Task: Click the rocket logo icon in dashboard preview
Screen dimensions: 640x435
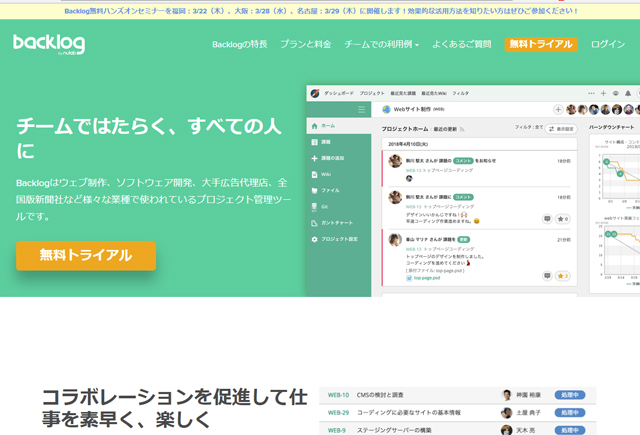Action: pyautogui.click(x=315, y=93)
